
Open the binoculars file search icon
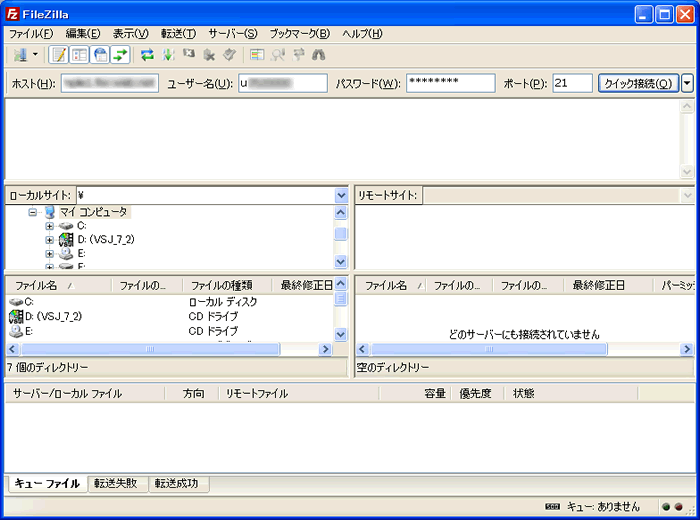click(318, 55)
